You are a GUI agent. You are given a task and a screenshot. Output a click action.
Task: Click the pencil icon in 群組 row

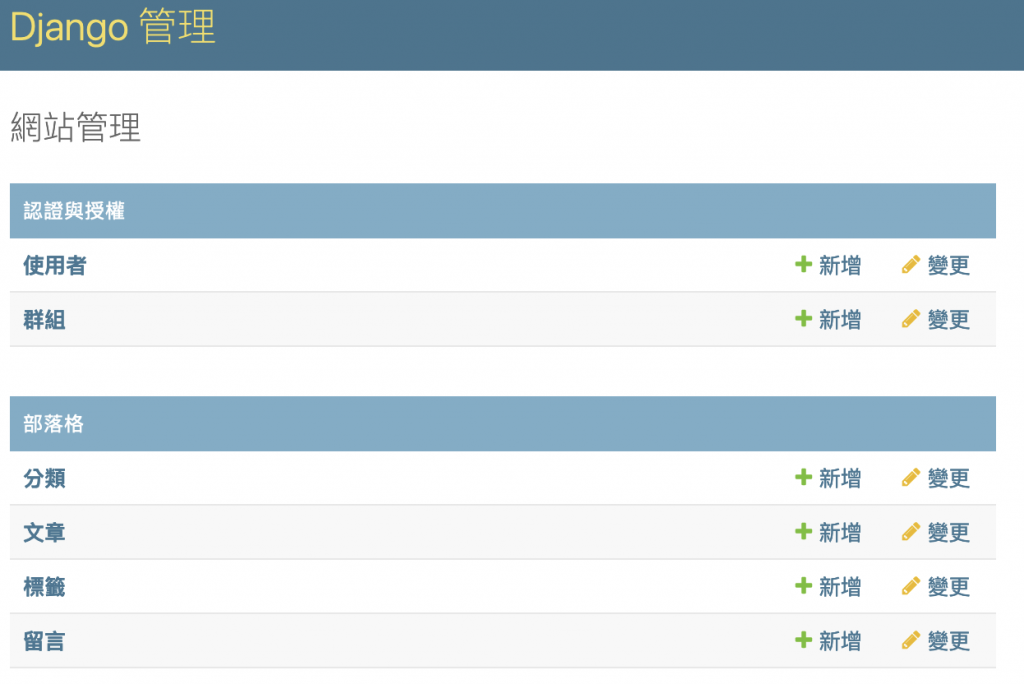coord(911,319)
